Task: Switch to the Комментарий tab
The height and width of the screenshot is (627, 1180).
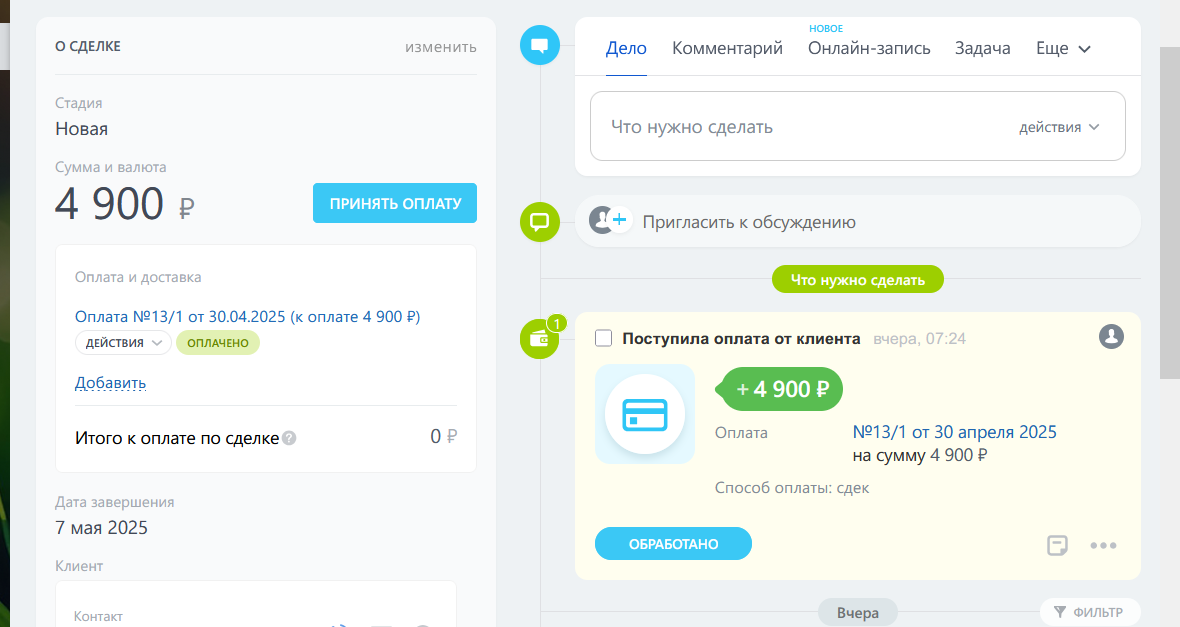Action: [727, 49]
